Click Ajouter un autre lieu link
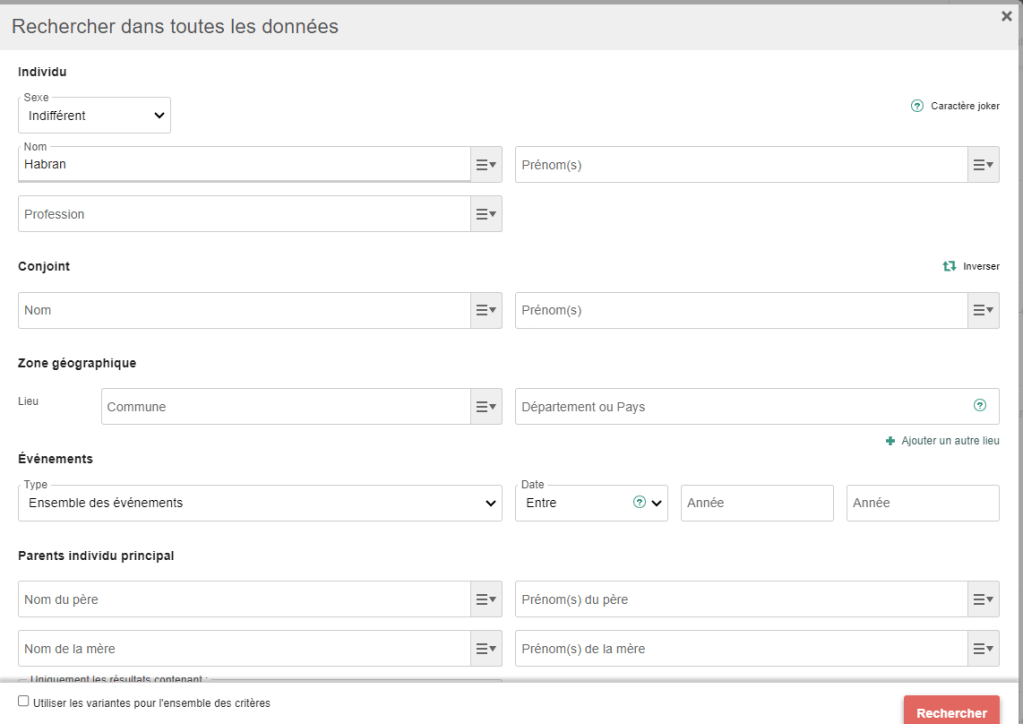Image resolution: width=1023 pixels, height=724 pixels. 942,441
